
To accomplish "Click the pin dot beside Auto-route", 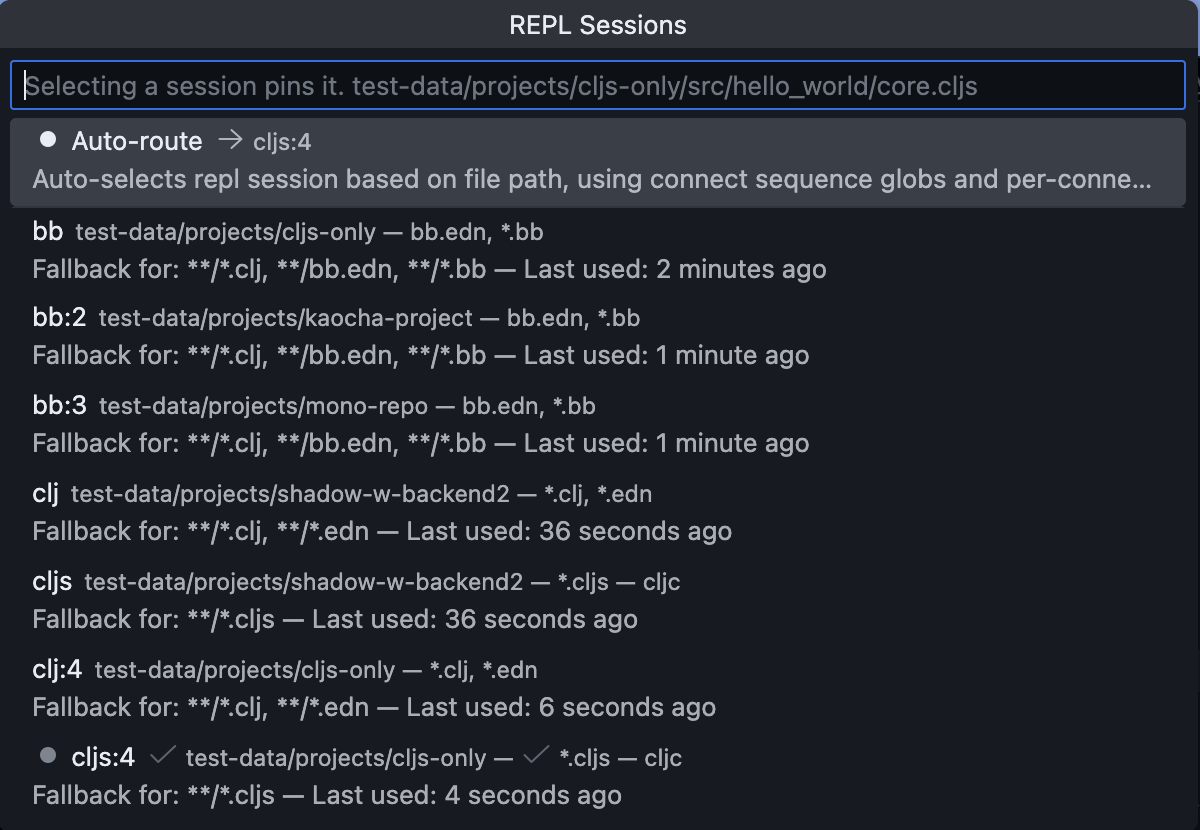I will click(x=47, y=140).
